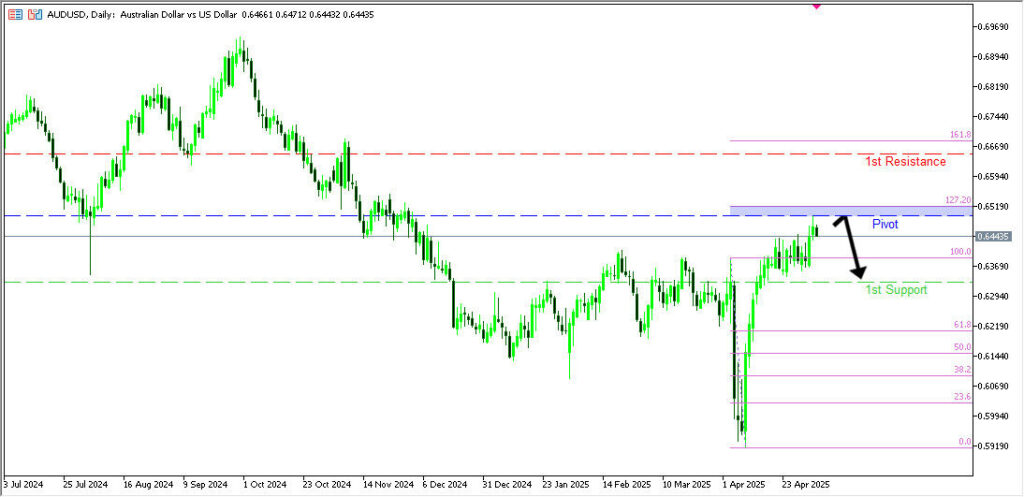Click the one-click trading panel icon

15,16
